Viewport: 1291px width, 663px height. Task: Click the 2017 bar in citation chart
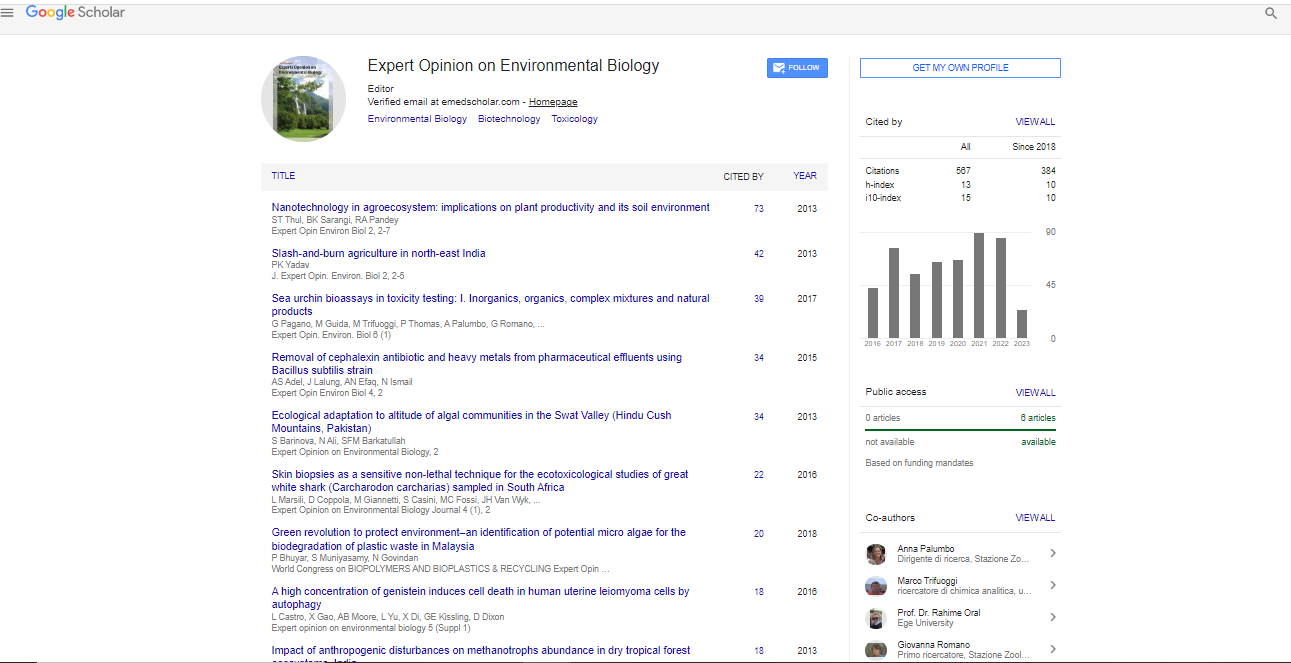click(x=894, y=293)
